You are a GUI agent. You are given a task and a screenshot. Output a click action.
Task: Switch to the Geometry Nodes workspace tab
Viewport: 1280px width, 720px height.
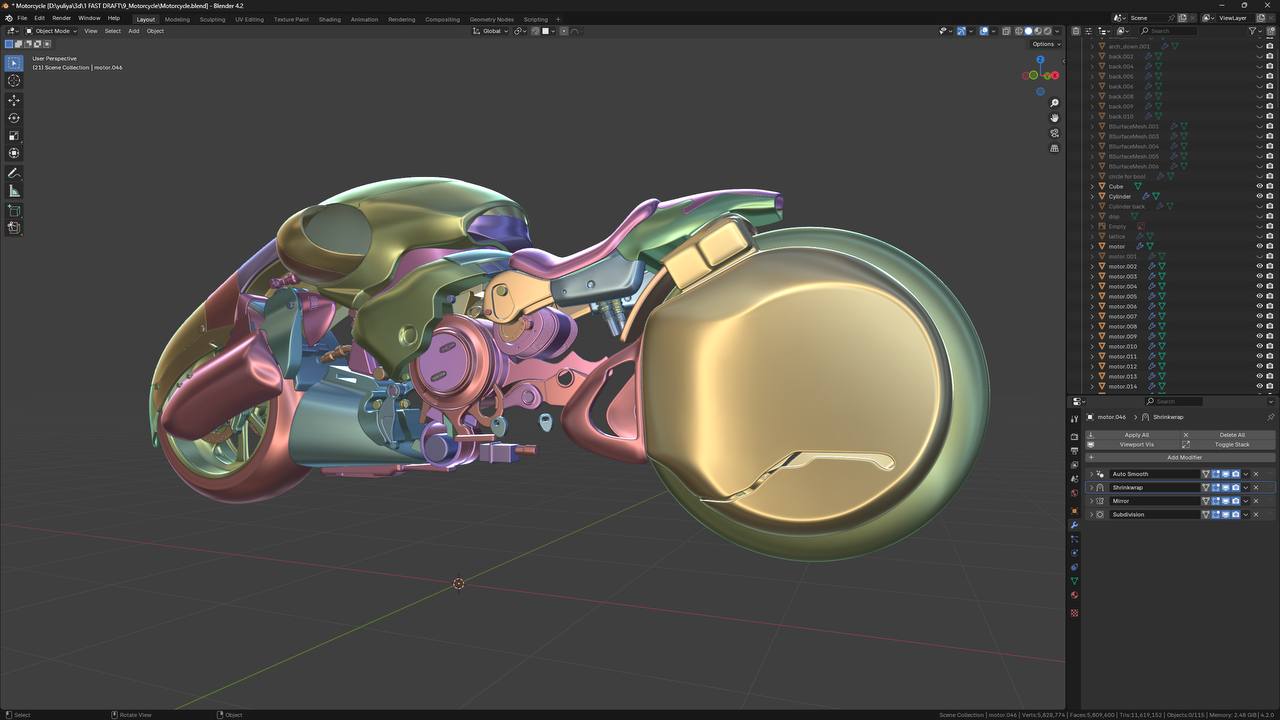491,19
